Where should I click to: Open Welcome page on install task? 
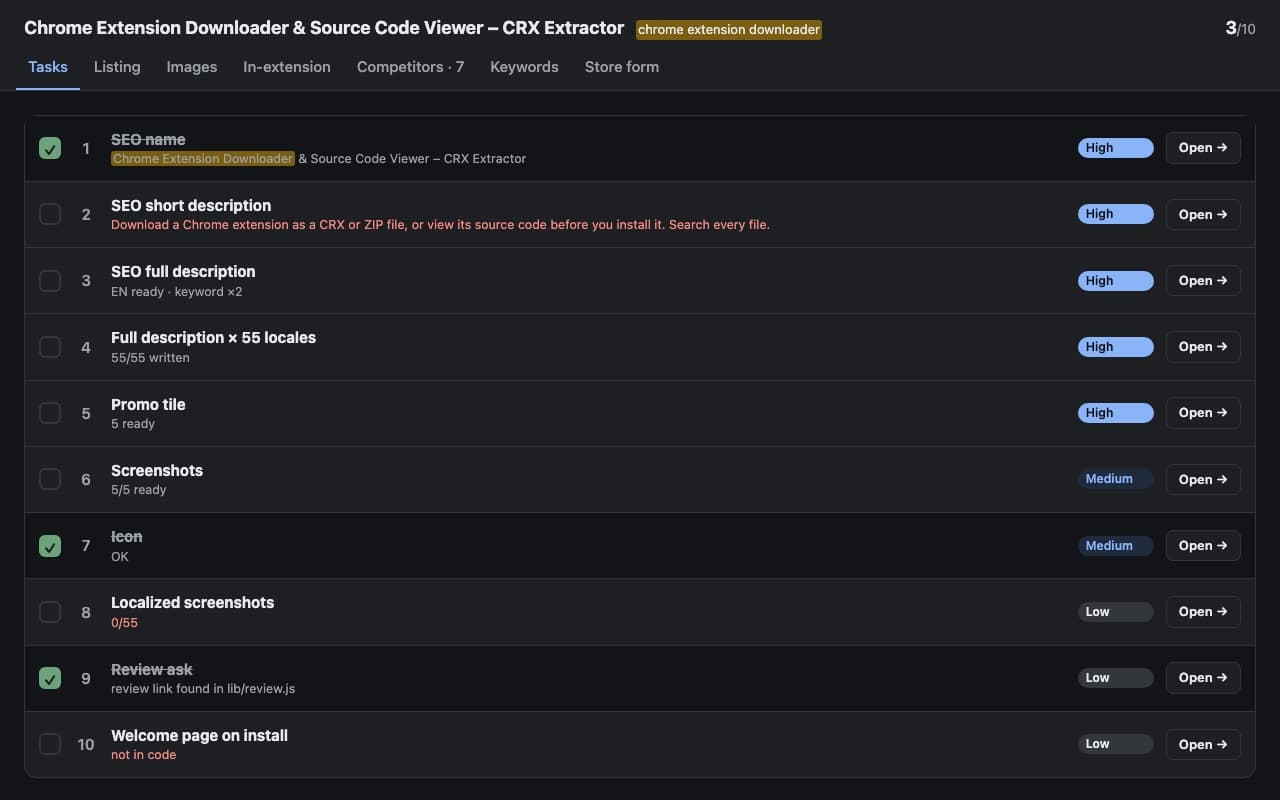point(1203,744)
